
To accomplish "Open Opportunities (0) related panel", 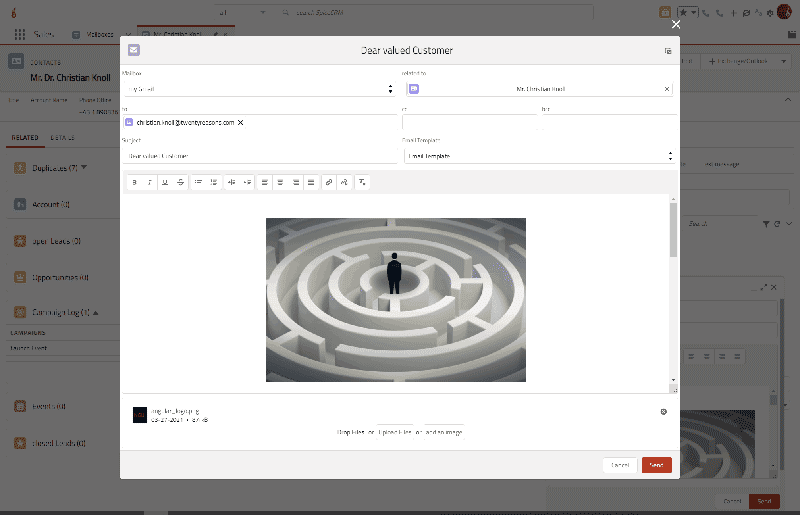I will pos(61,278).
